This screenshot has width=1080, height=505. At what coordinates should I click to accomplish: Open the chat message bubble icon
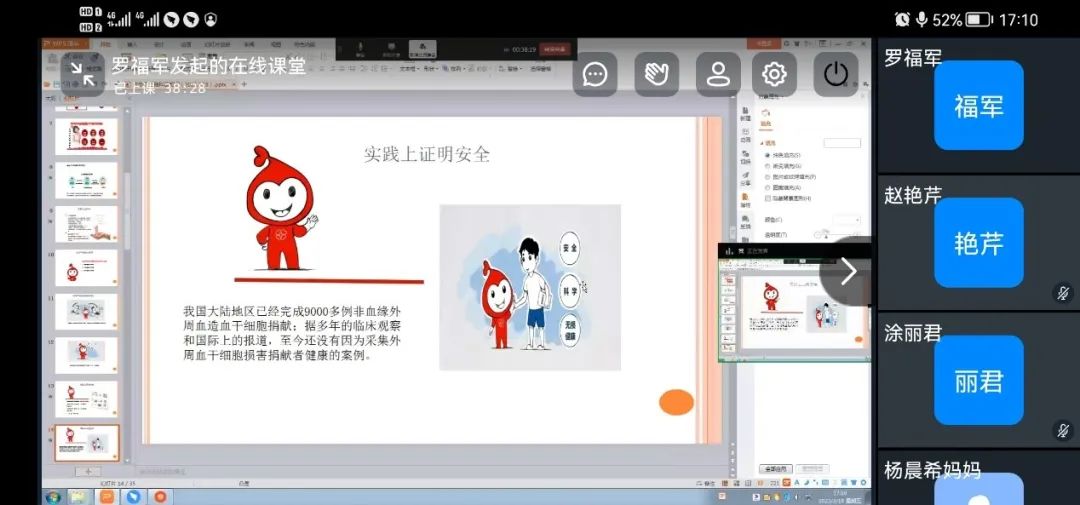tap(594, 74)
